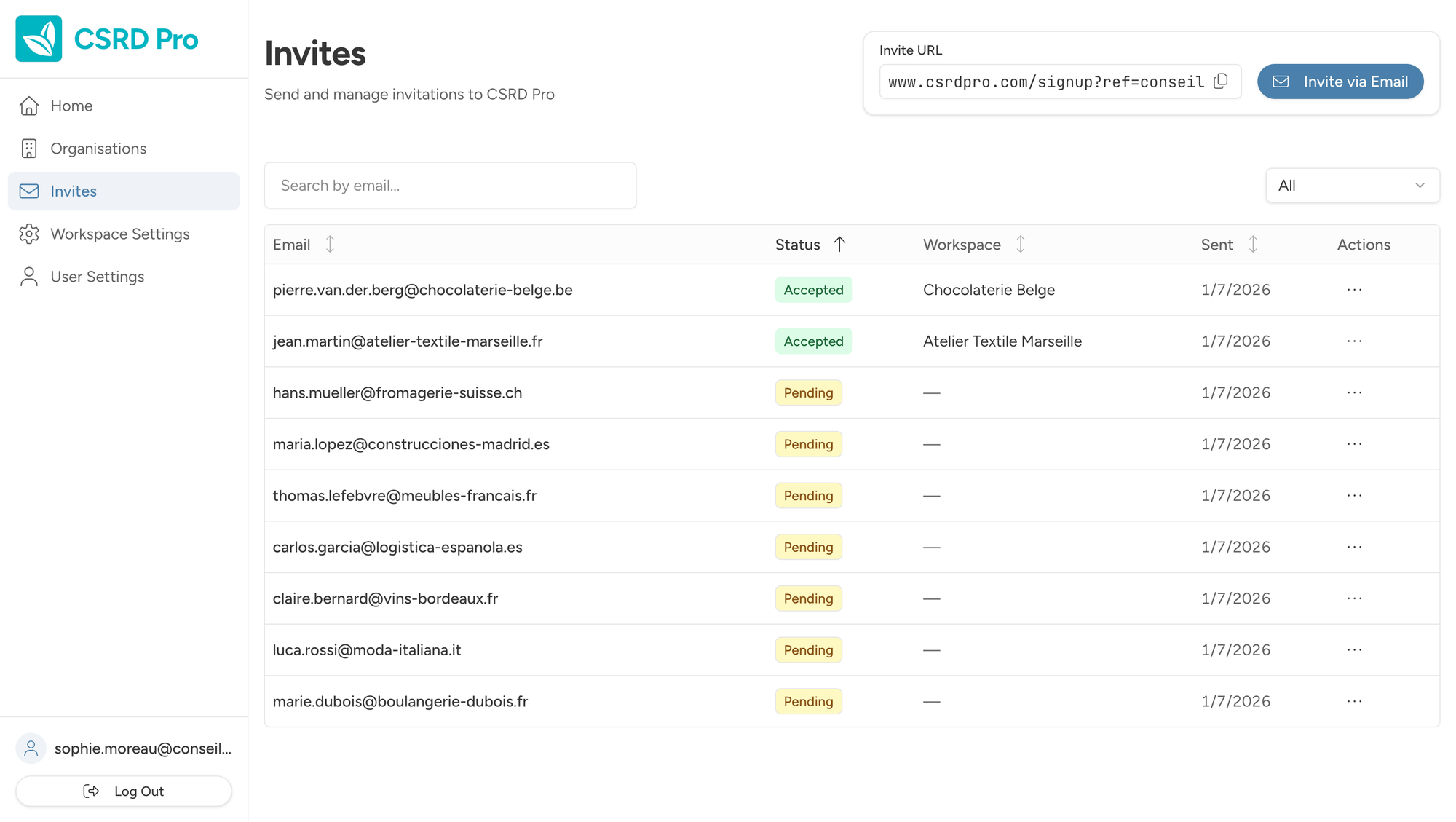
Task: Open actions menu for hans.mueller@fromagerie-suisse.ch
Action: (x=1353, y=392)
